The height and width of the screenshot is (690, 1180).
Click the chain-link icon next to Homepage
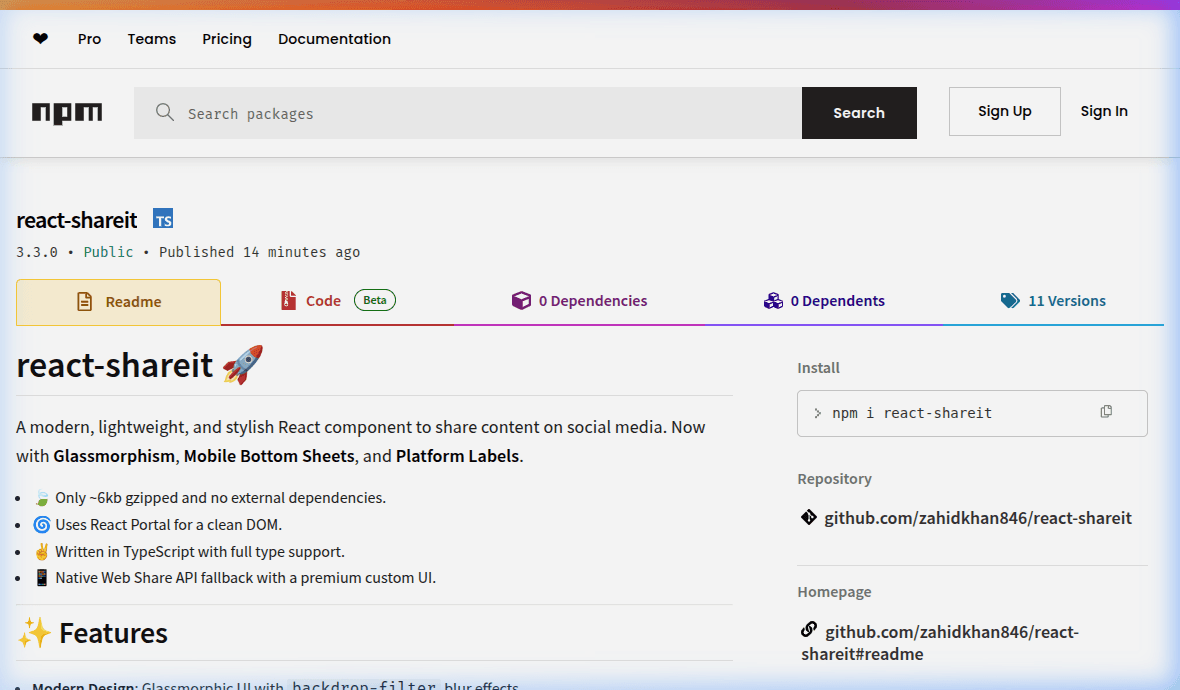pyautogui.click(x=808, y=631)
